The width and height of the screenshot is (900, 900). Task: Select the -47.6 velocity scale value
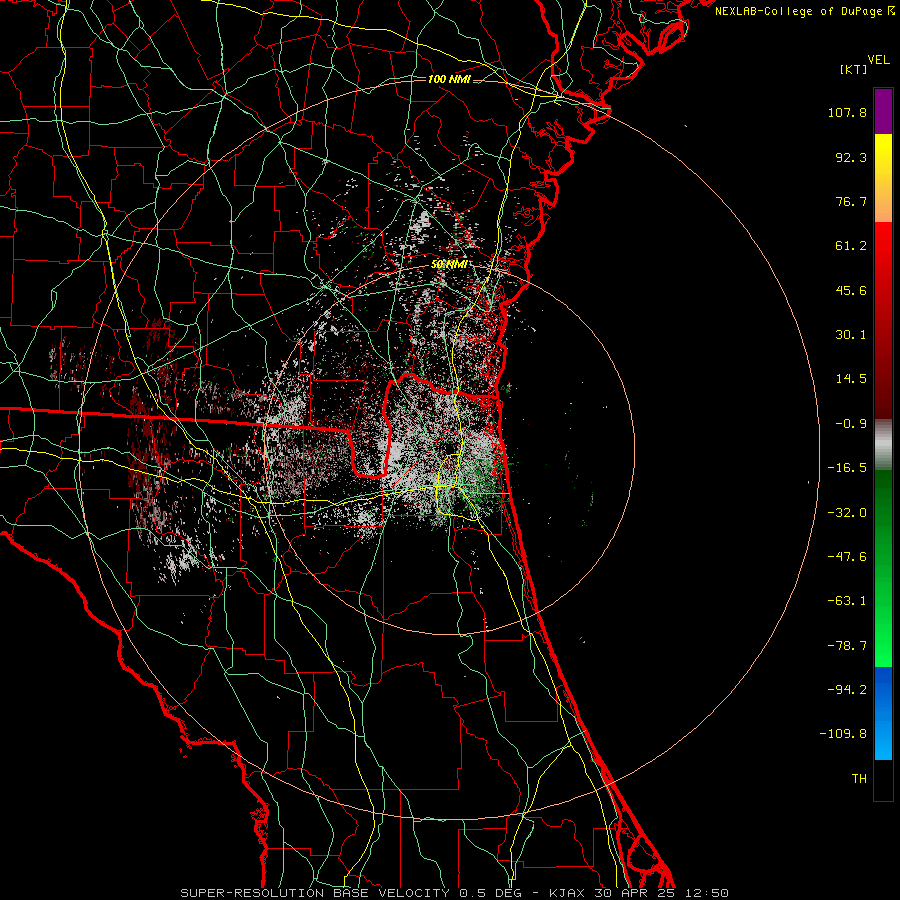tap(847, 557)
